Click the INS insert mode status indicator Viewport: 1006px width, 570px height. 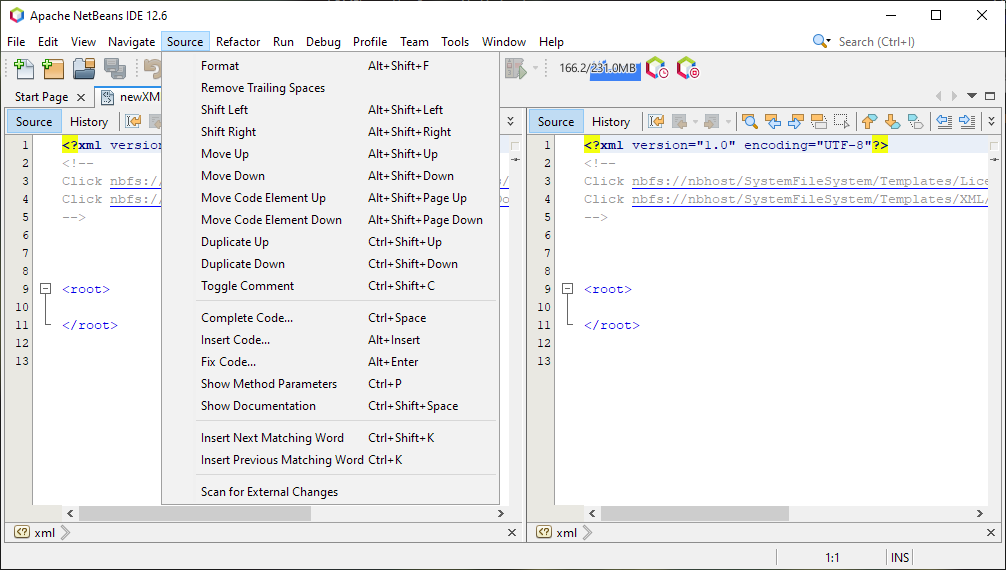(899, 557)
